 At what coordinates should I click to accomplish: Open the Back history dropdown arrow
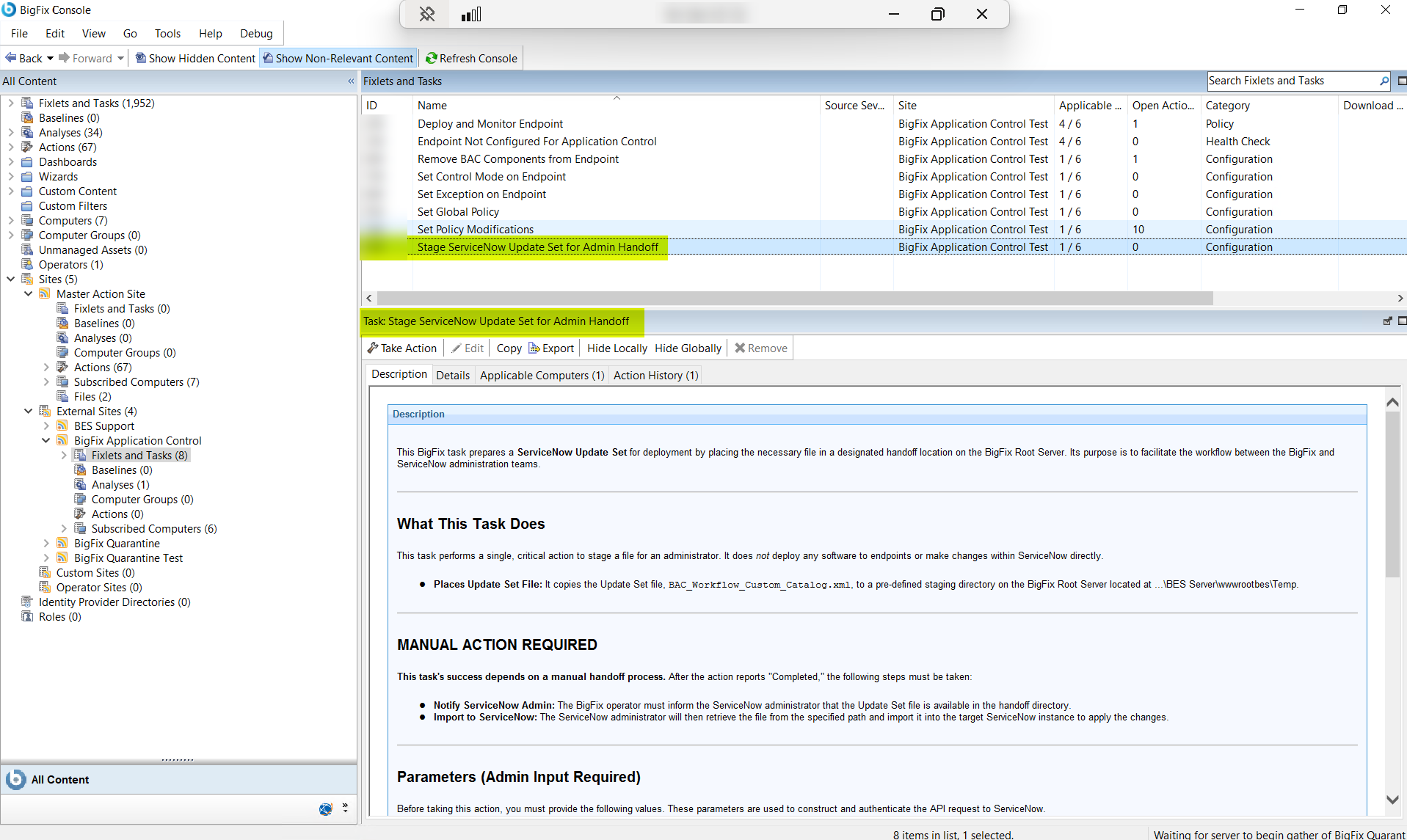tap(50, 58)
